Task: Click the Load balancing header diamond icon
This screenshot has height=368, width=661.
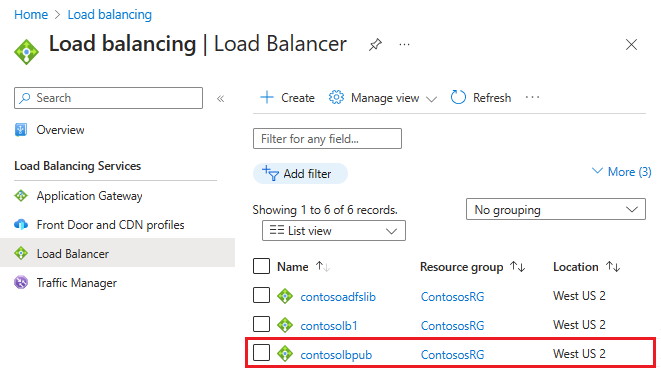Action: [26, 52]
